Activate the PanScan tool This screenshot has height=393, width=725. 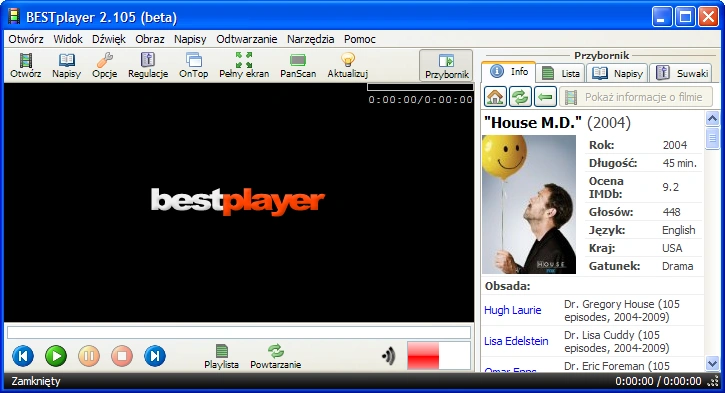[298, 65]
